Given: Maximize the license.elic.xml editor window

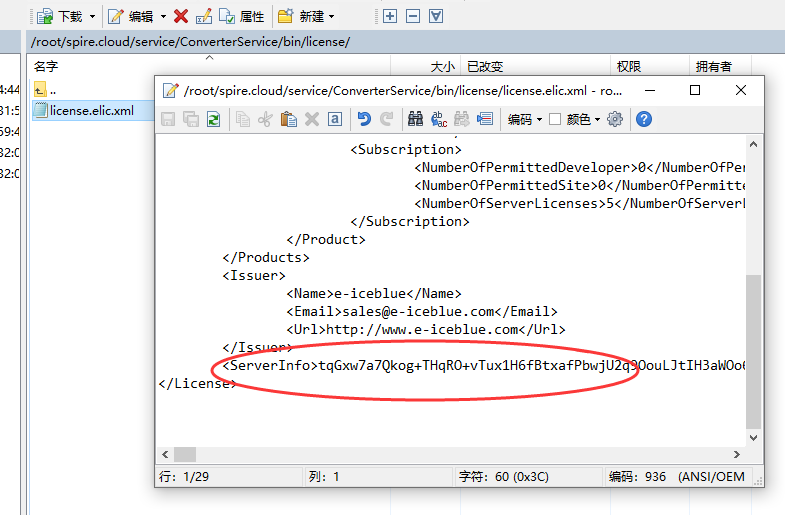Looking at the screenshot, I should click(x=695, y=90).
